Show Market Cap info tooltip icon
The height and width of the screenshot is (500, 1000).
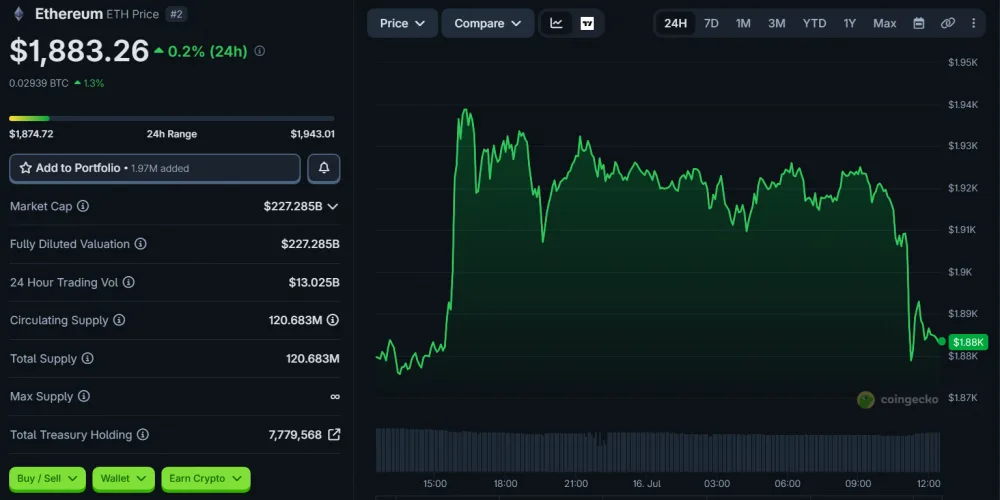point(83,207)
